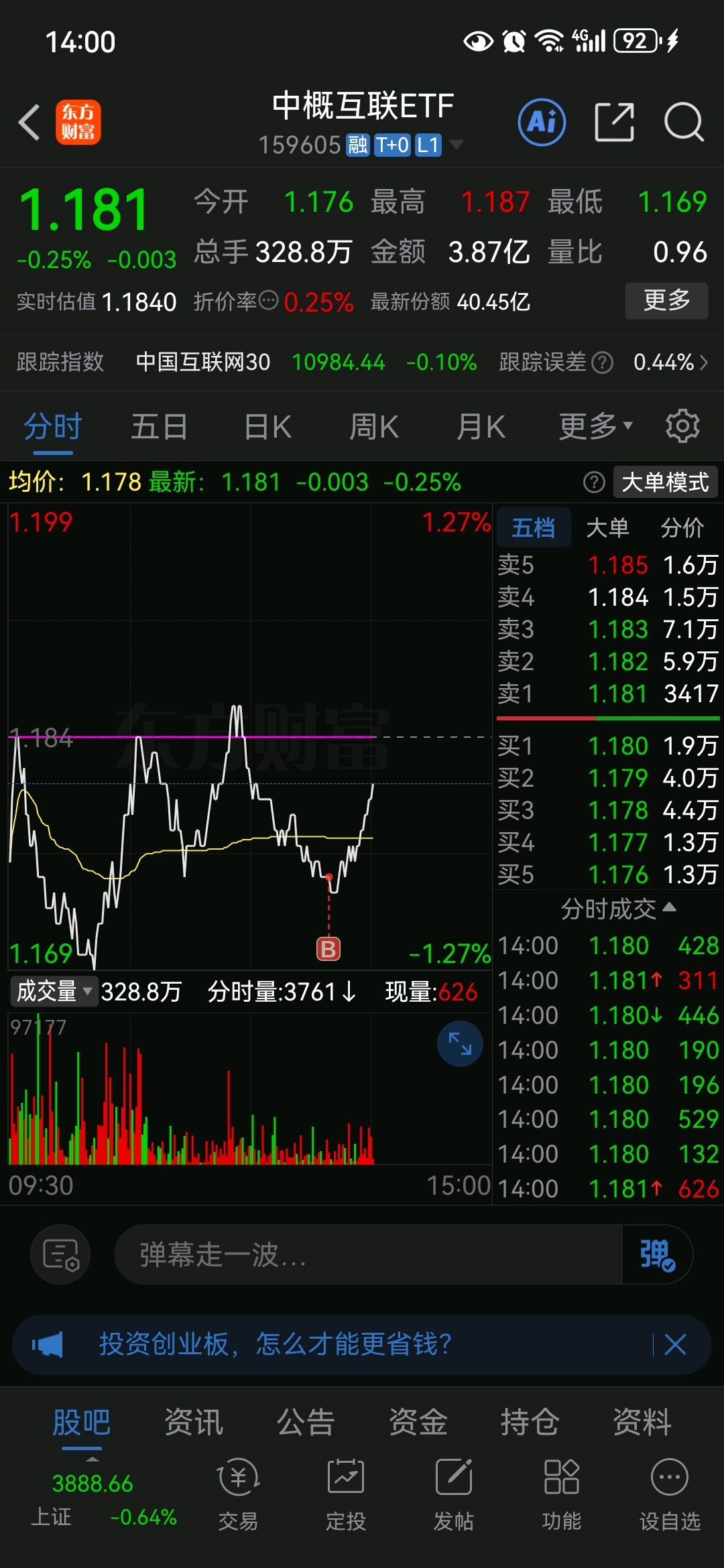Tap the 中国互联网30 tracking index
This screenshot has height=1568, width=724.
click(x=203, y=363)
